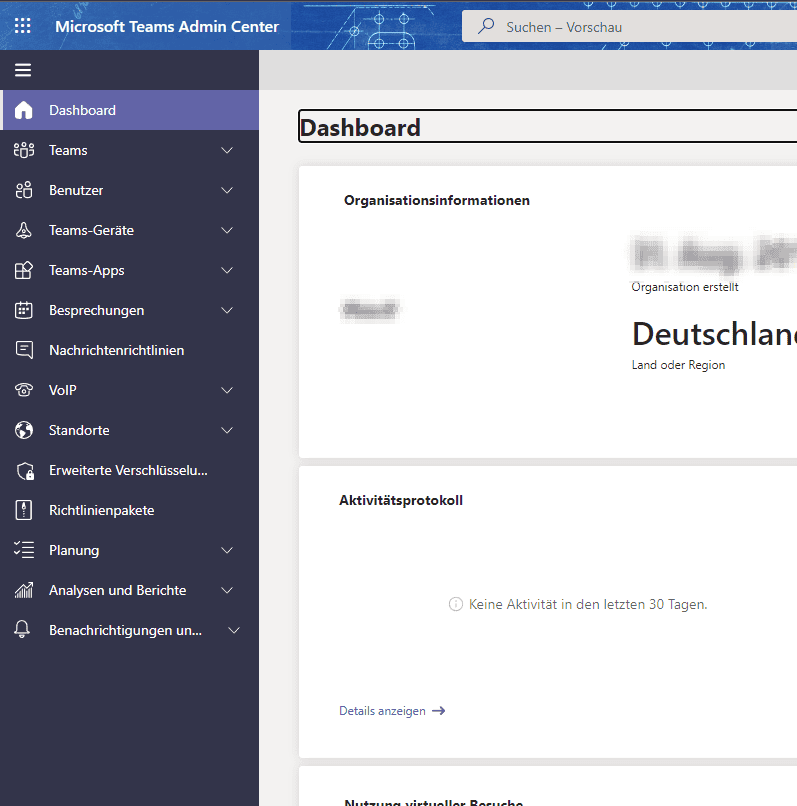Click the Dashboard home icon
The image size is (797, 806).
coord(24,110)
